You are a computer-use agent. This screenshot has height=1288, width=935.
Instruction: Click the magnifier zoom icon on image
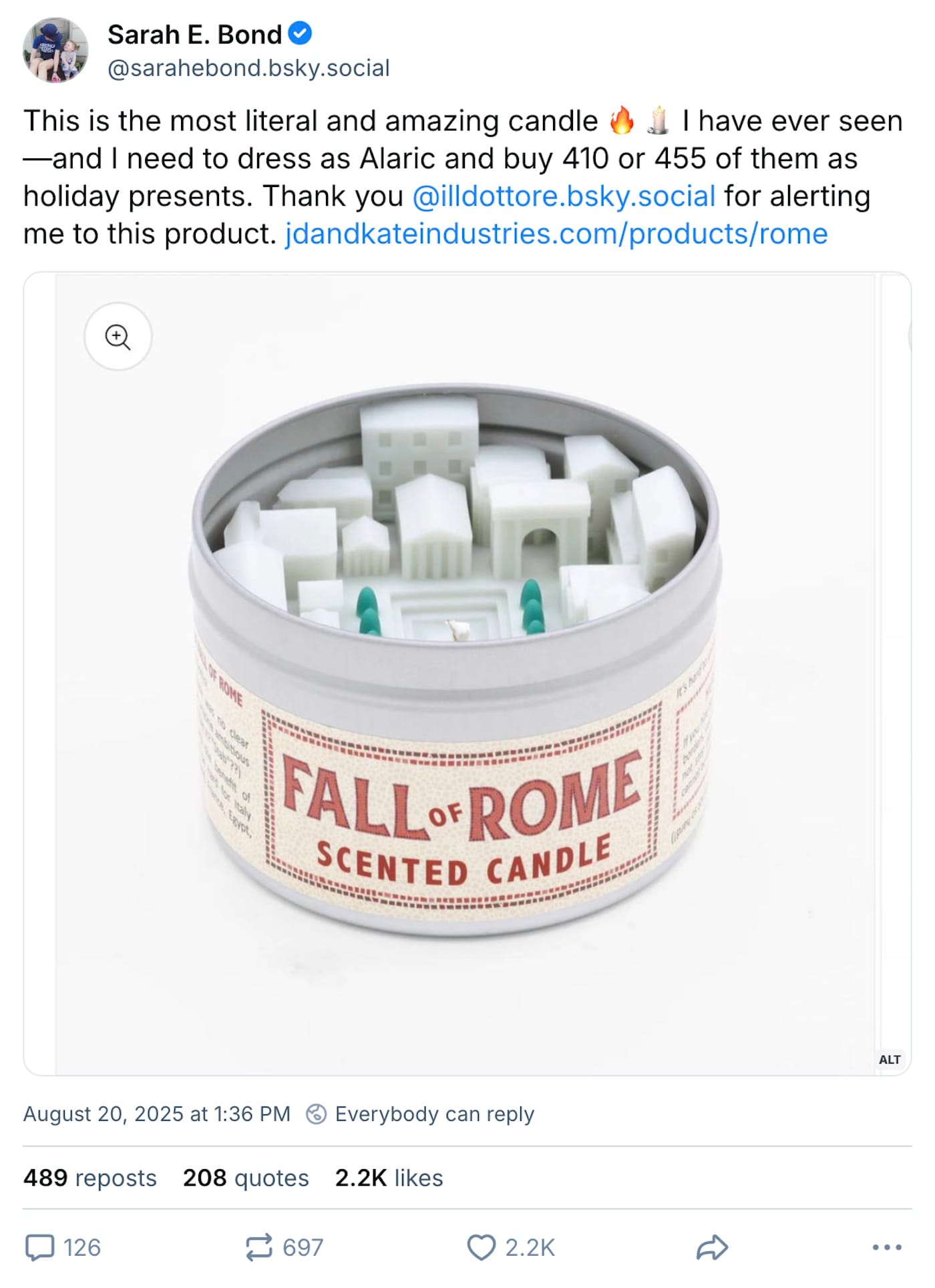(118, 337)
